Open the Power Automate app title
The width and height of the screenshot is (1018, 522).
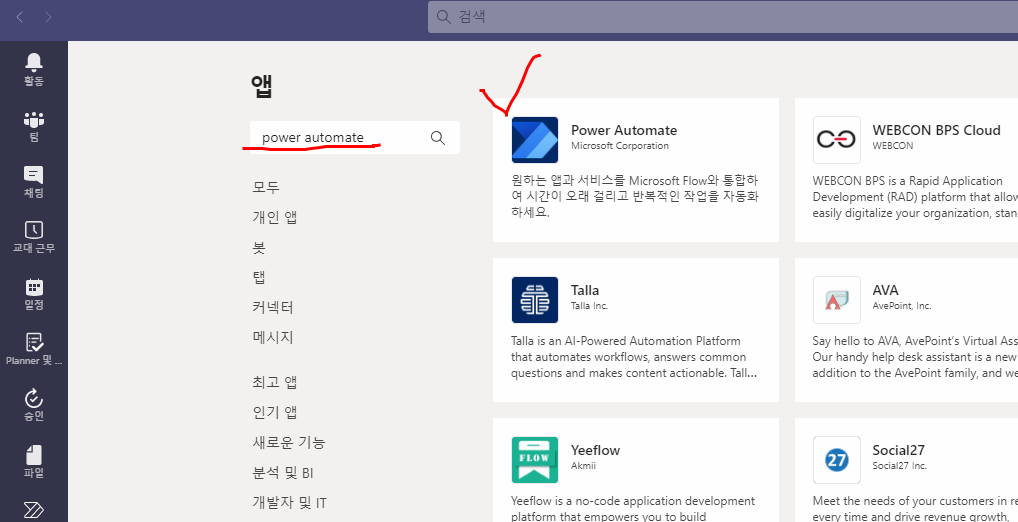tap(624, 130)
